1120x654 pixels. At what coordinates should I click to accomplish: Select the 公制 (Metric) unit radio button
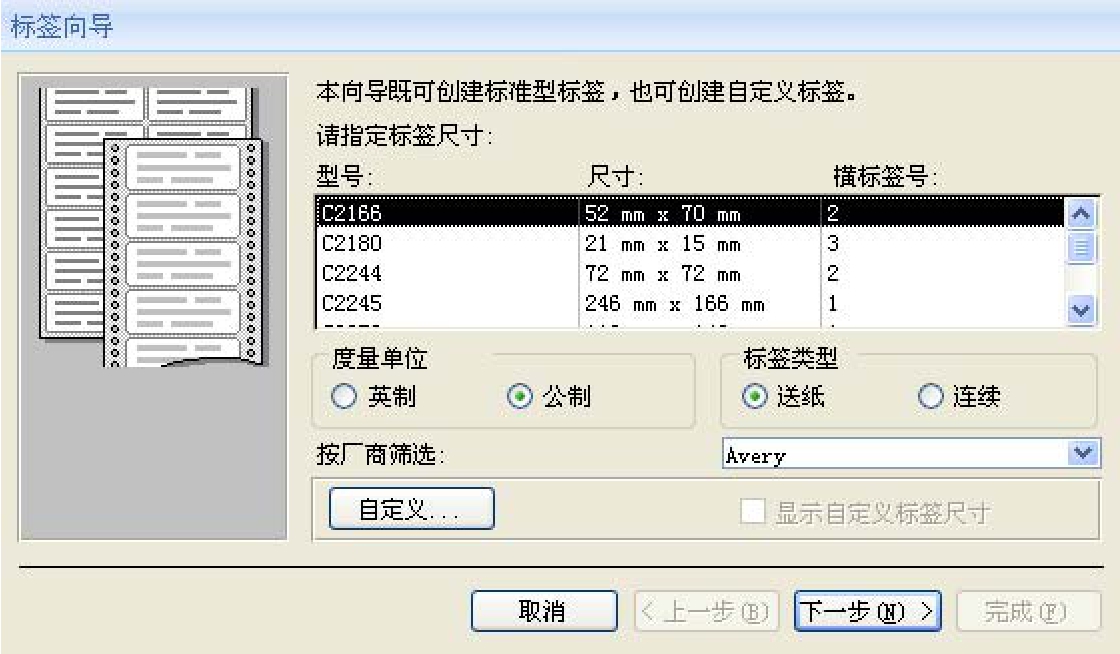[x=518, y=397]
